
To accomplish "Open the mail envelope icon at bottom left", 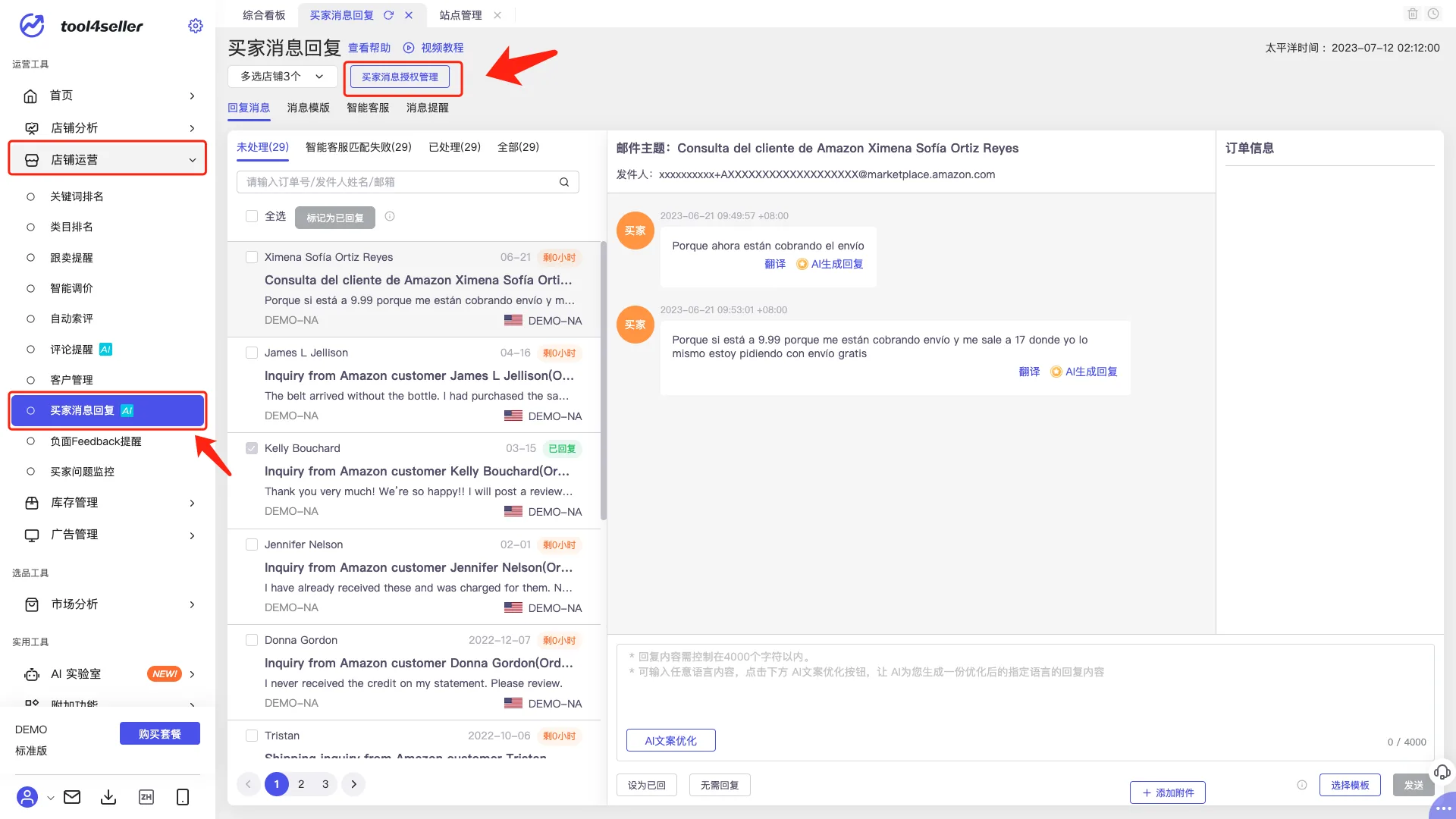I will click(x=72, y=797).
